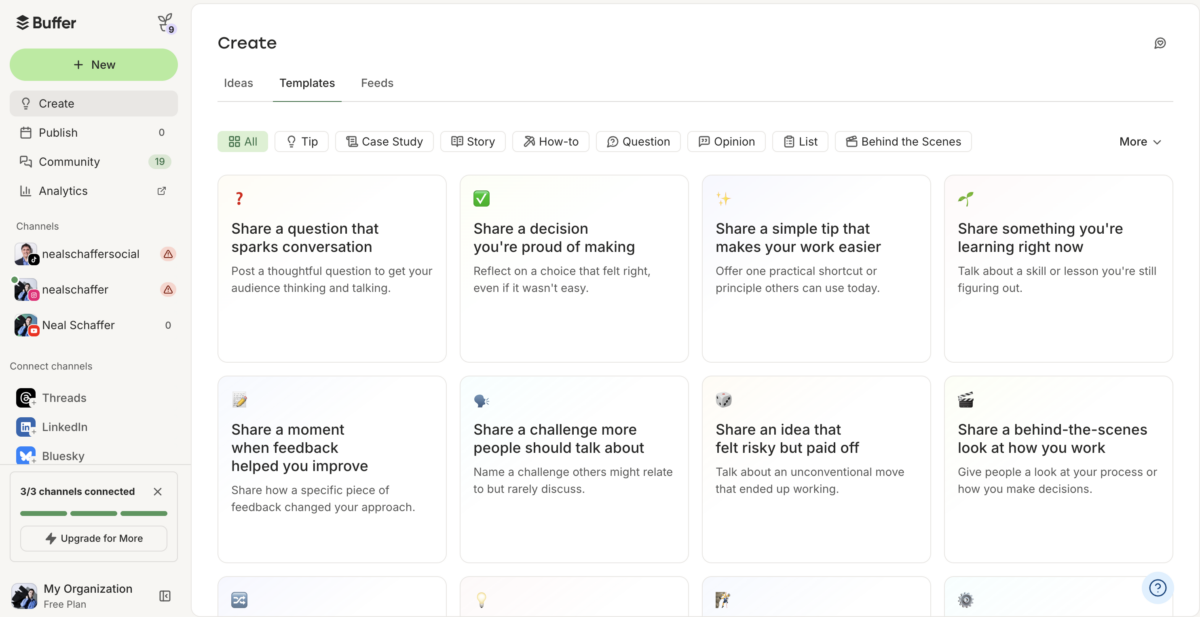Filter templates by Case Study
This screenshot has height=617, width=1200.
pos(385,141)
